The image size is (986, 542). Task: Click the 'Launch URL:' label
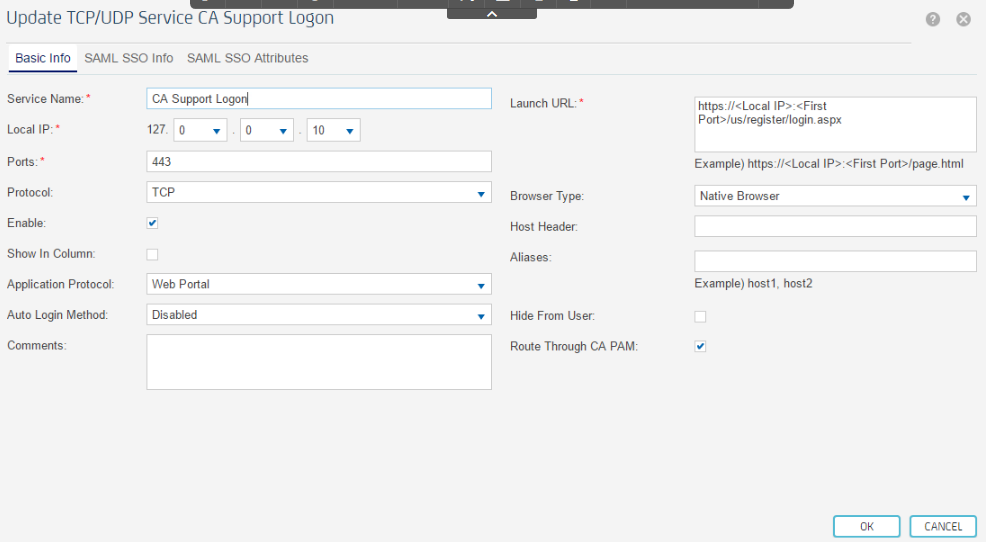546,103
